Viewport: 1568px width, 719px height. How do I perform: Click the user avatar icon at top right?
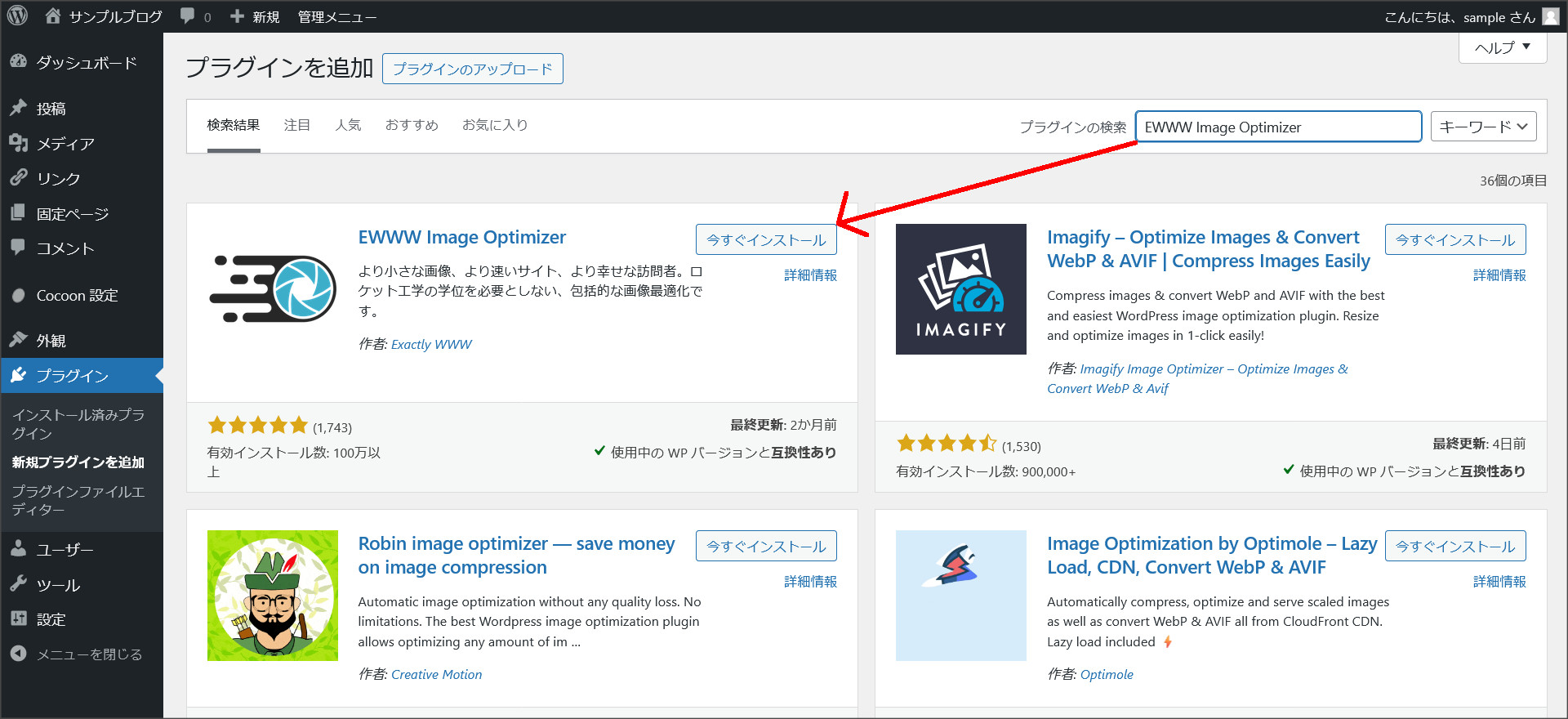click(x=1550, y=16)
